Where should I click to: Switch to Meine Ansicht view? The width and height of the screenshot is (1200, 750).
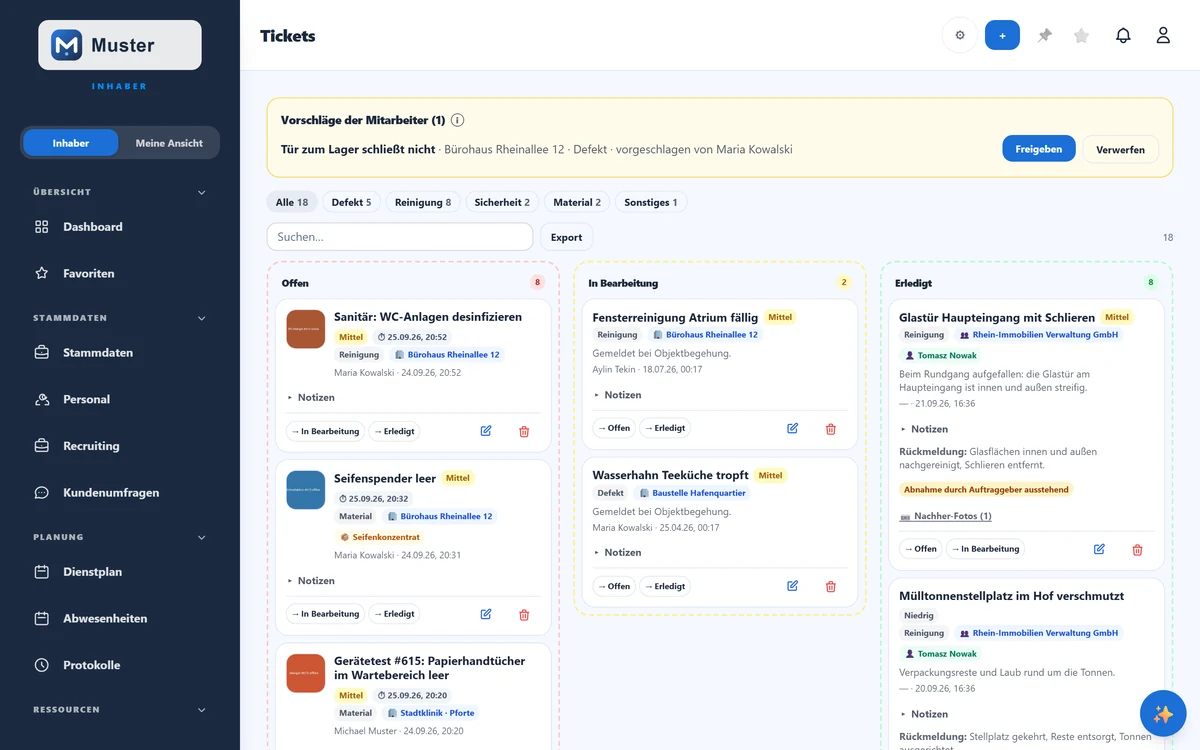169,143
